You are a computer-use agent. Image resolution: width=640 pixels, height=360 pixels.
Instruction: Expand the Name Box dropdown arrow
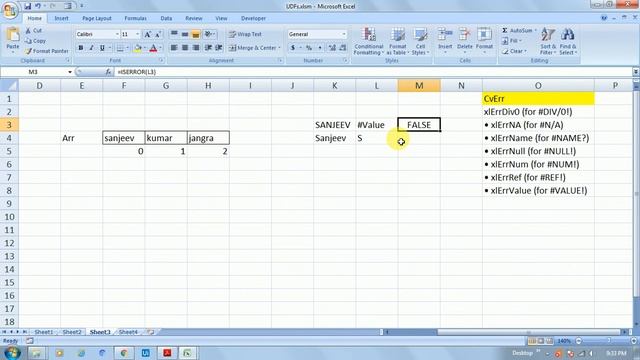pyautogui.click(x=70, y=72)
